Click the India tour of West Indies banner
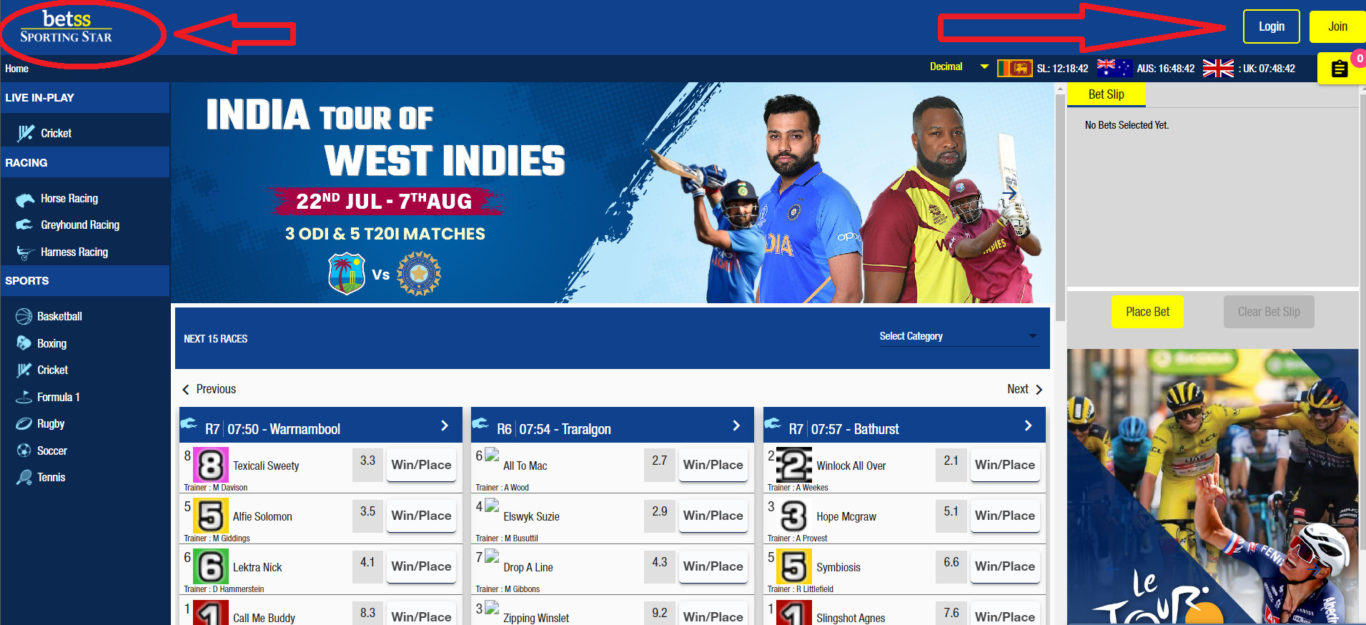Image resolution: width=1366 pixels, height=625 pixels. point(612,192)
